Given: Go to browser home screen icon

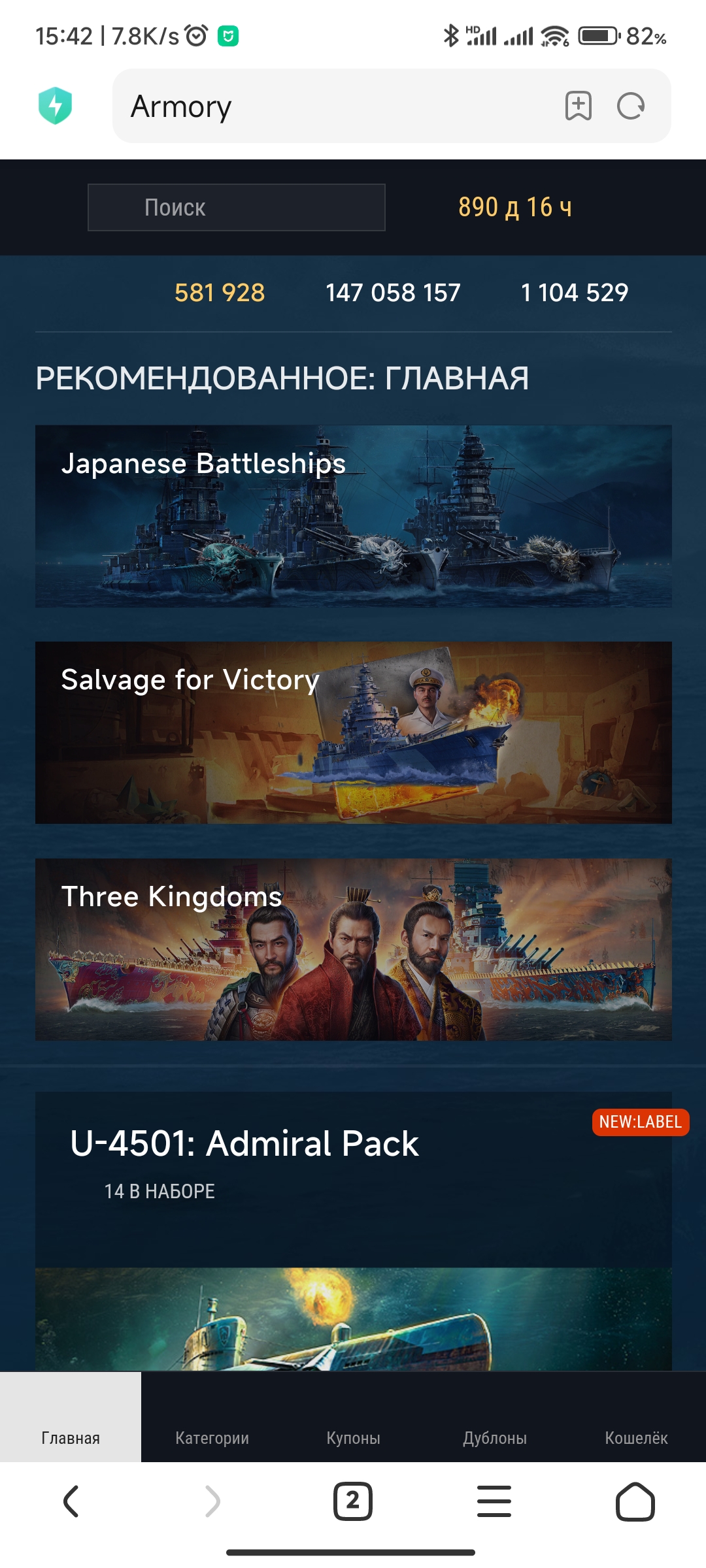Looking at the screenshot, I should (x=635, y=1501).
